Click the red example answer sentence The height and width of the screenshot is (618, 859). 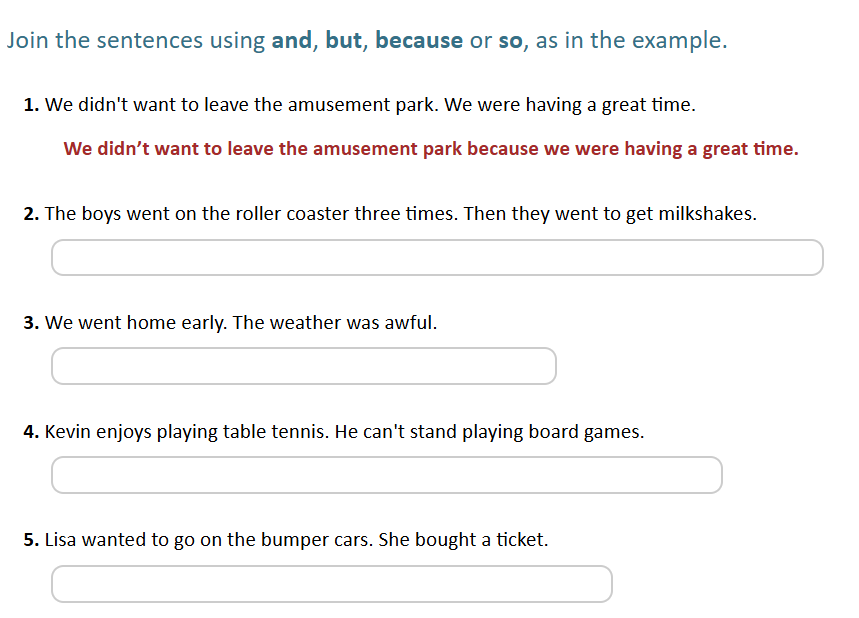431,148
